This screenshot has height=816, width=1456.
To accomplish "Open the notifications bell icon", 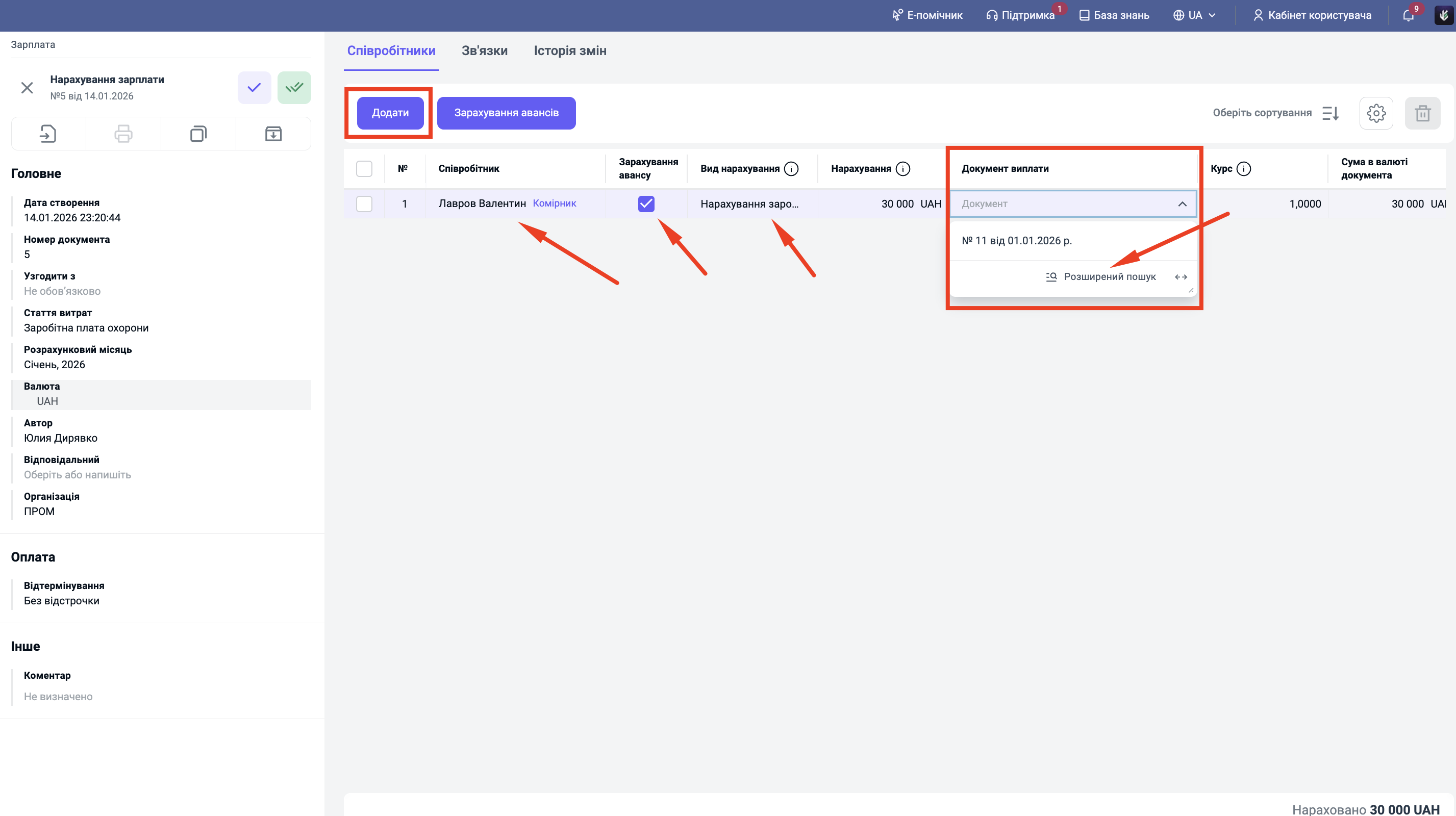I will (1408, 15).
